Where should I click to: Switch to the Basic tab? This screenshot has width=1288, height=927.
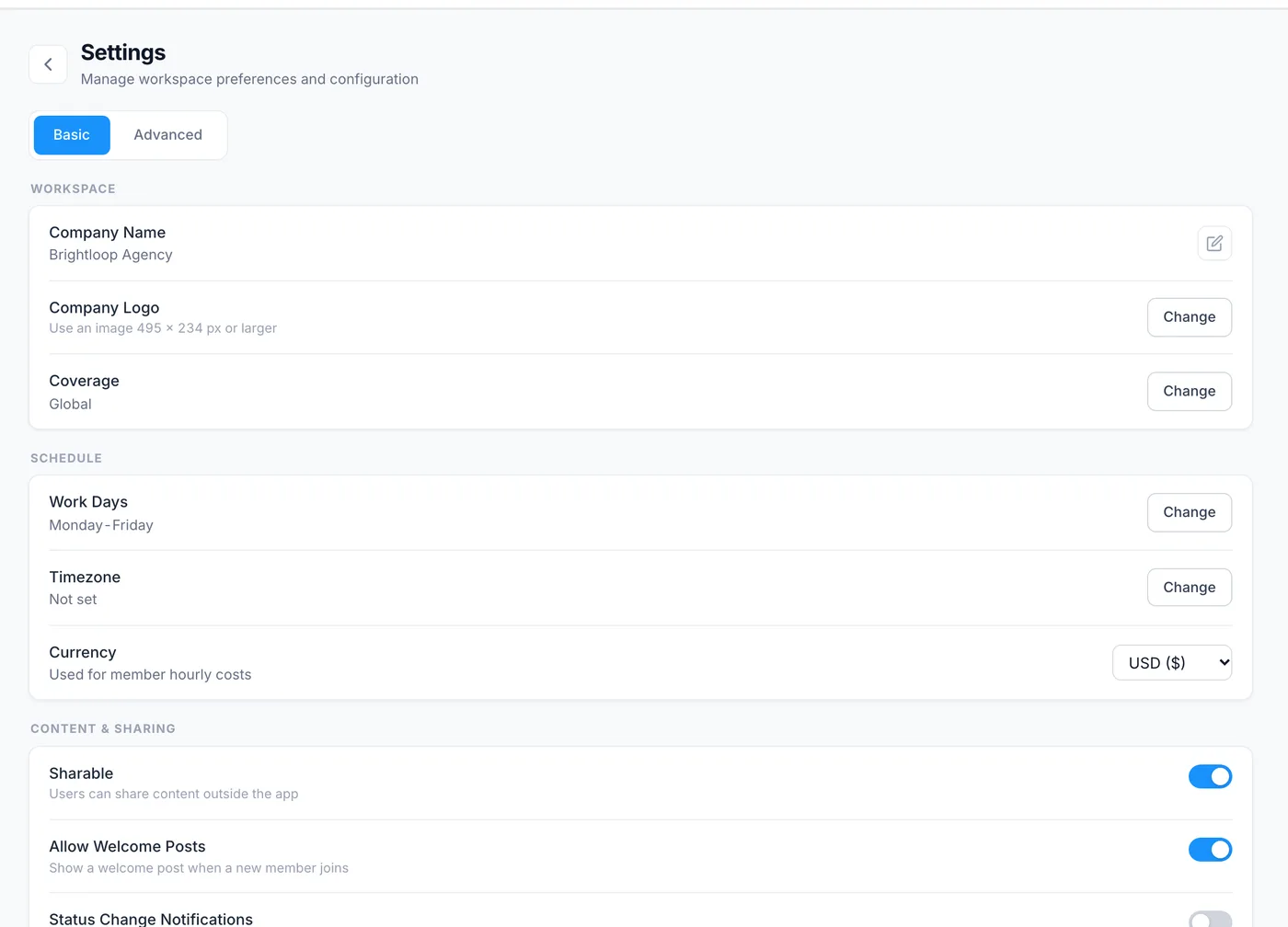coord(72,135)
